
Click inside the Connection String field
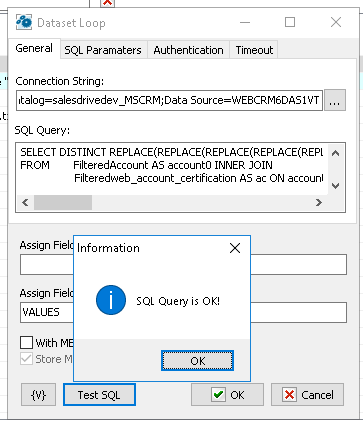point(169,100)
